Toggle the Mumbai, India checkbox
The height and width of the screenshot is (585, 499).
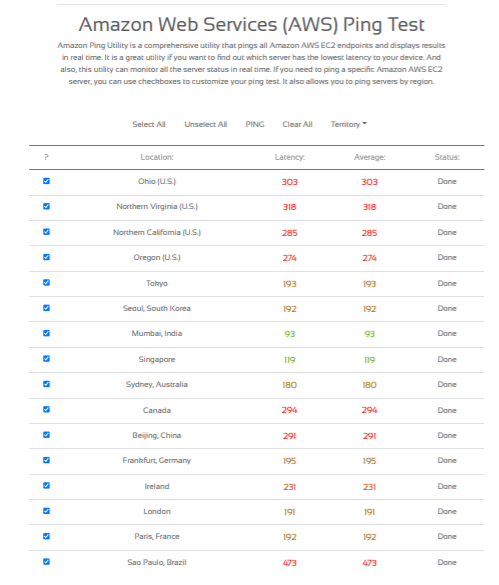(x=46, y=333)
